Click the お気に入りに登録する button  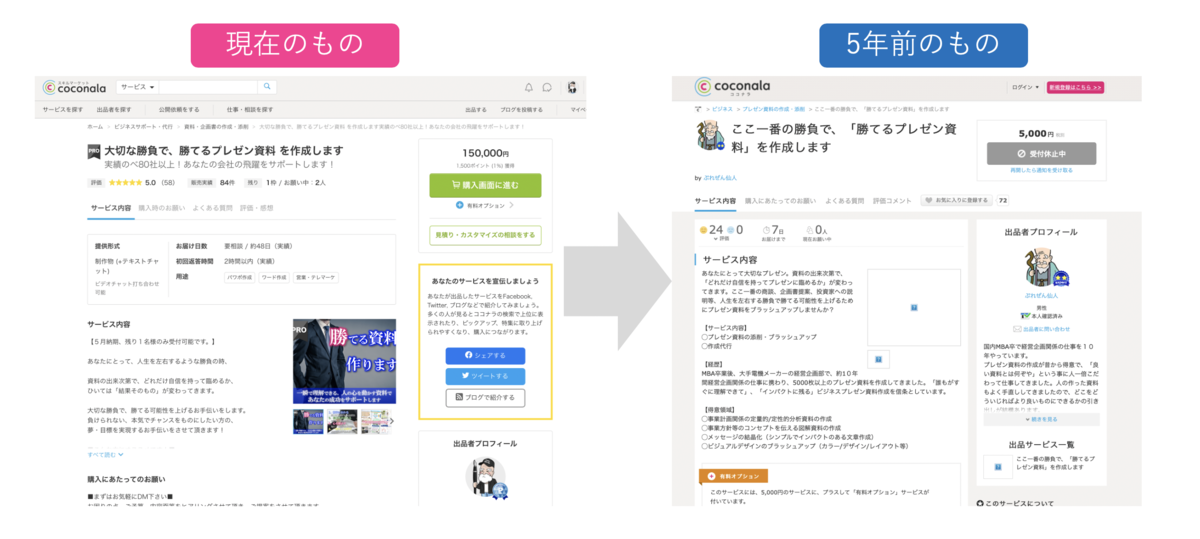pos(957,201)
